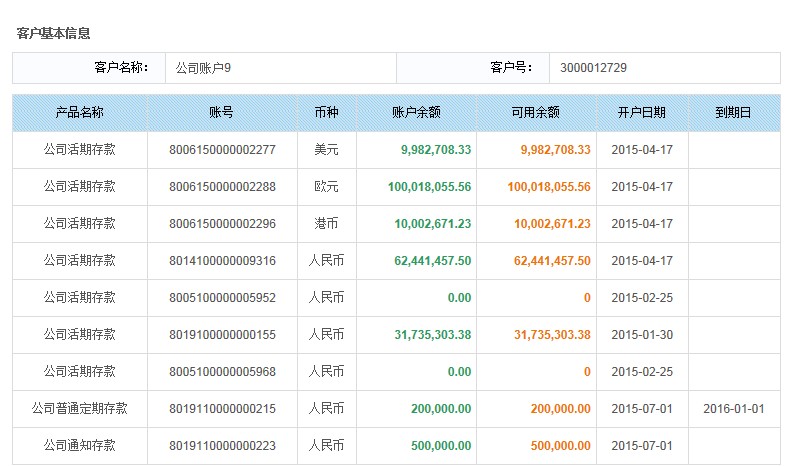
Task: Select account number 8019110000000215
Action: [x=222, y=409]
